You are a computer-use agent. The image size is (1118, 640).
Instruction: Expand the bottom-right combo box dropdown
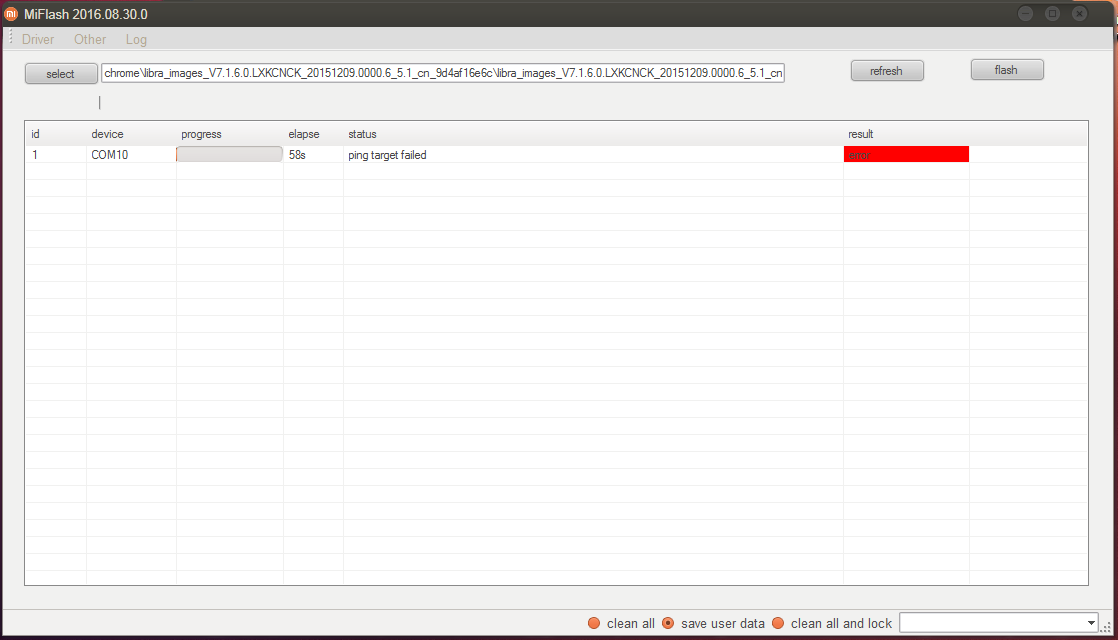point(1090,623)
